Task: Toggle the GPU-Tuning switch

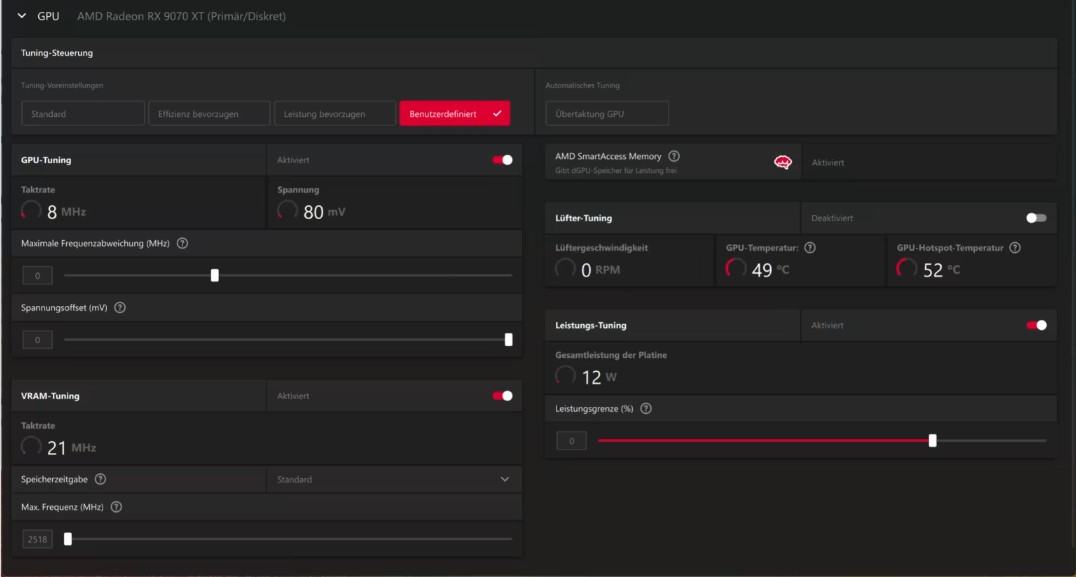Action: (502, 160)
